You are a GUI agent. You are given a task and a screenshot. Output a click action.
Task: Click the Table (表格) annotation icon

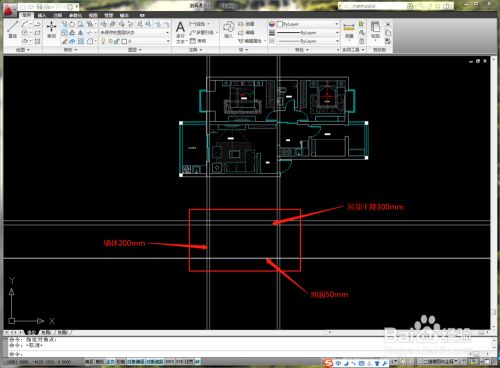pos(198,41)
